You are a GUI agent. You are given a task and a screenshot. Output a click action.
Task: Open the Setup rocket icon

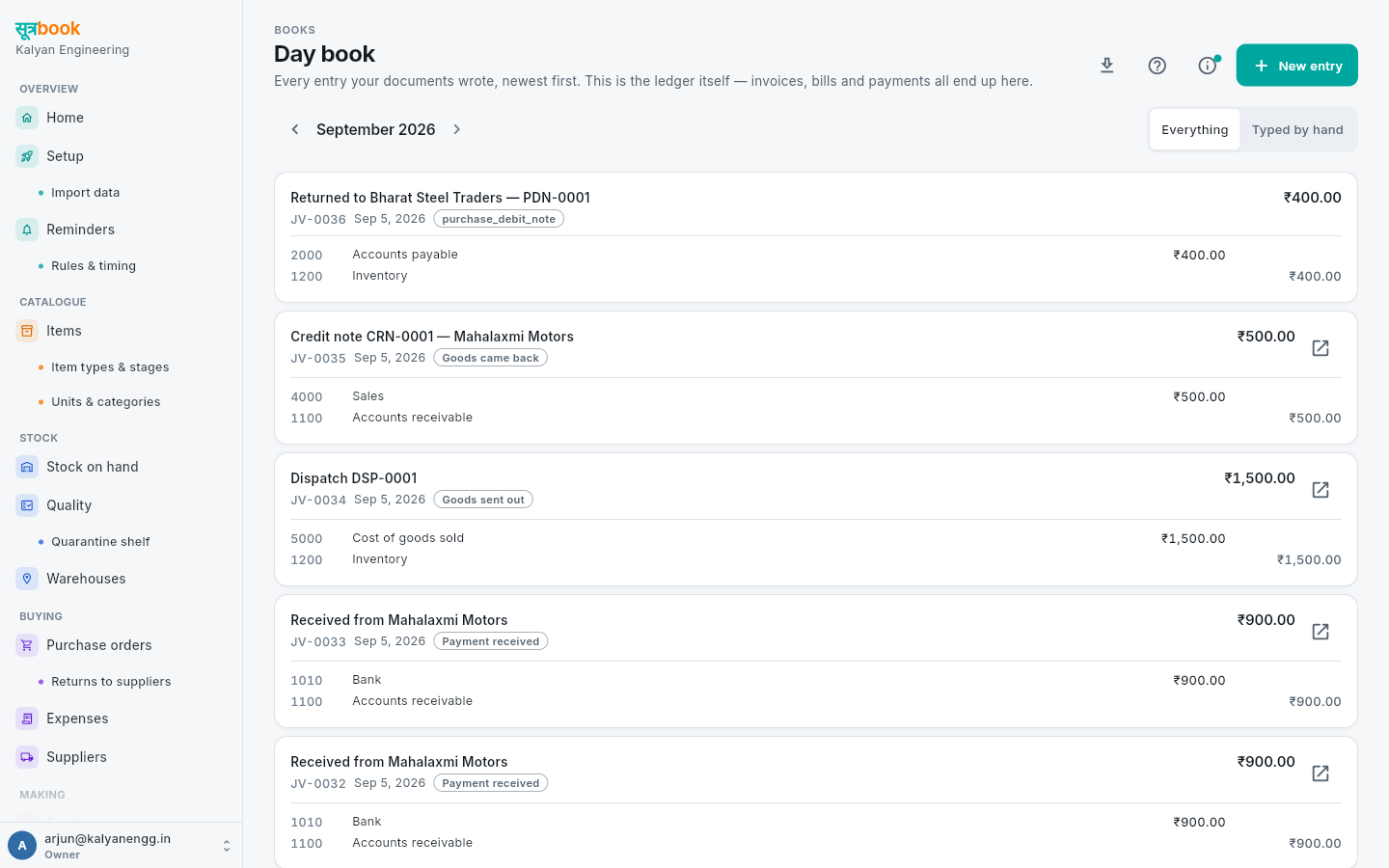point(27,156)
